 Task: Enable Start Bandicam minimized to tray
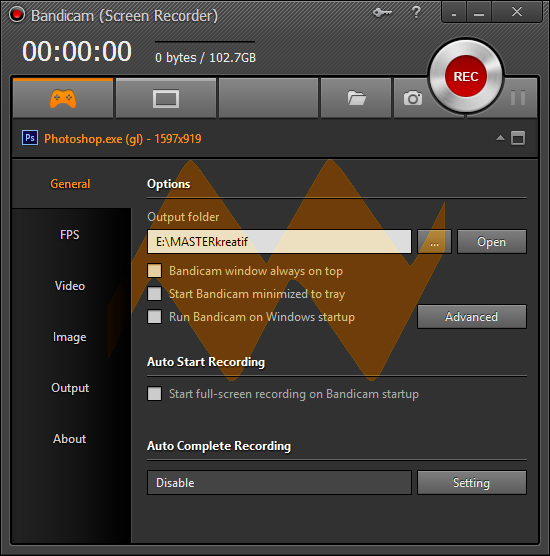tap(155, 294)
